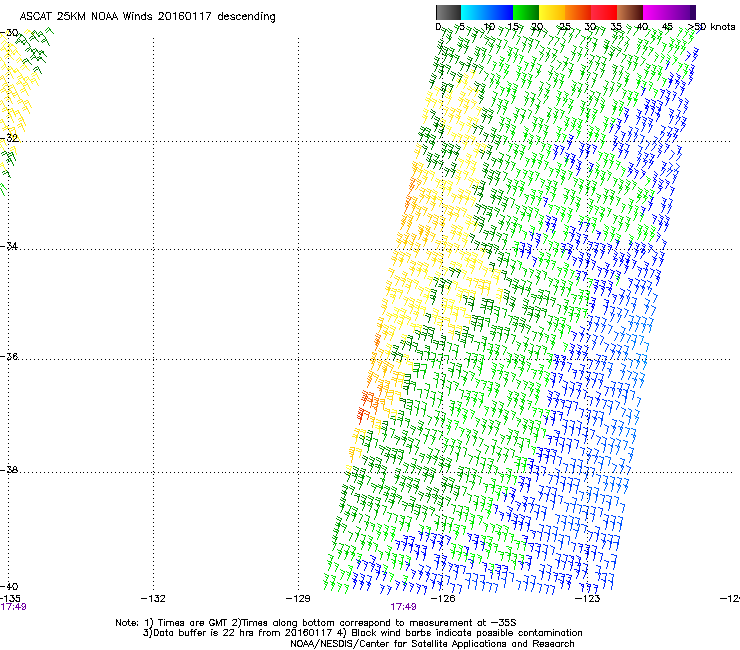This screenshot has width=740, height=650.
Task: Click the title "ASCAT 25KM NOAA Winds 20160117 descending"
Action: pos(147,17)
